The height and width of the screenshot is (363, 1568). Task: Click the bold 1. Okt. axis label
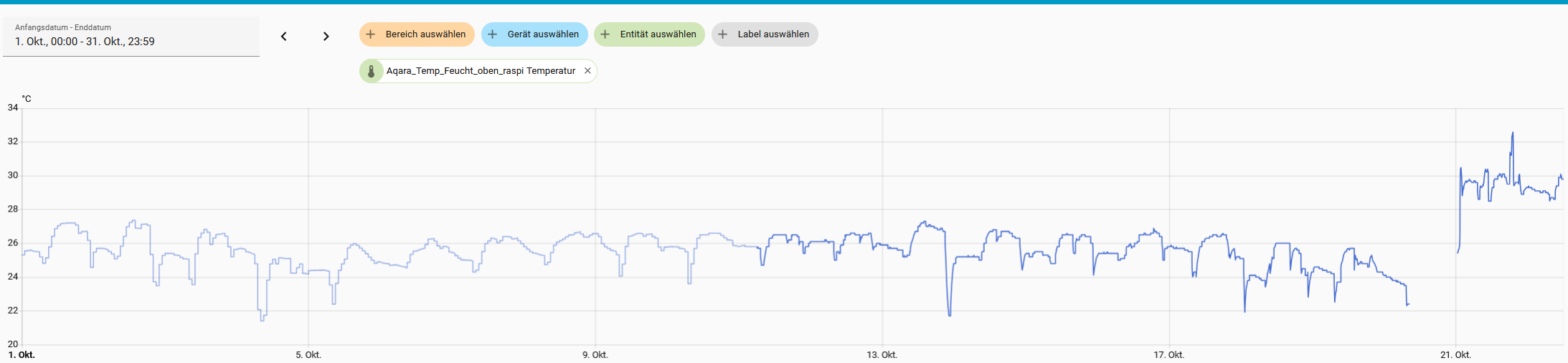coord(22,355)
